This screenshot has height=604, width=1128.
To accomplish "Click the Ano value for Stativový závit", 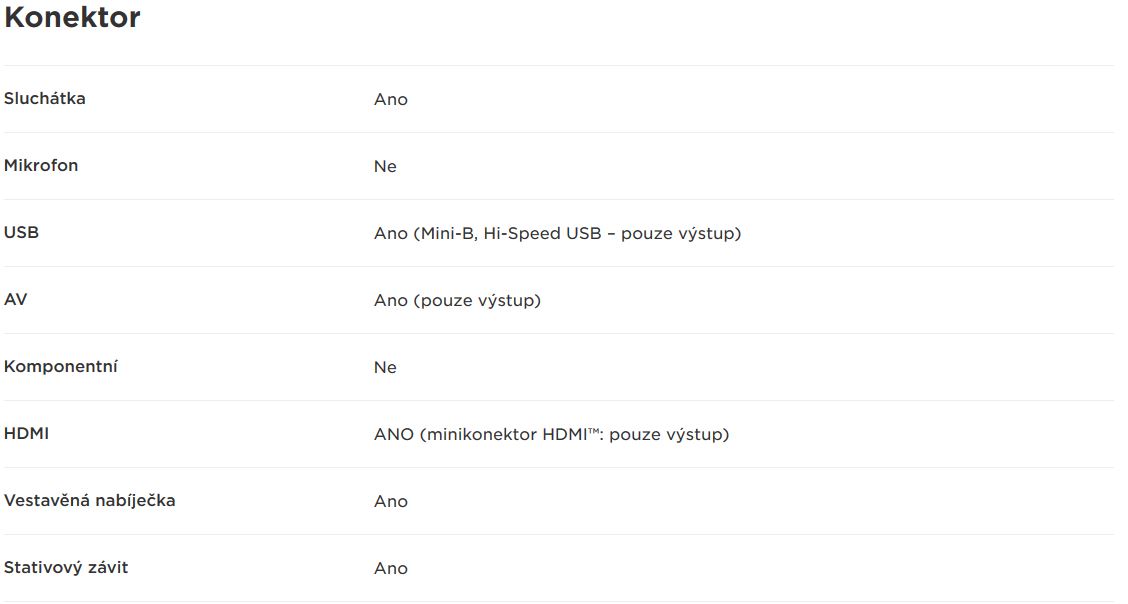I will [x=391, y=568].
